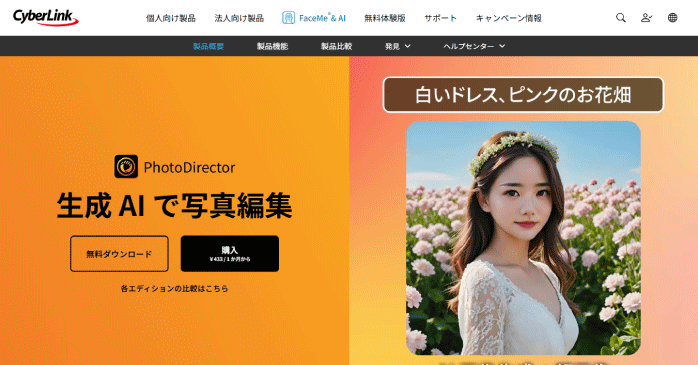Screen dimensions: 698x365
Task: Open キャンペーン情報 menu
Action: [x=509, y=18]
